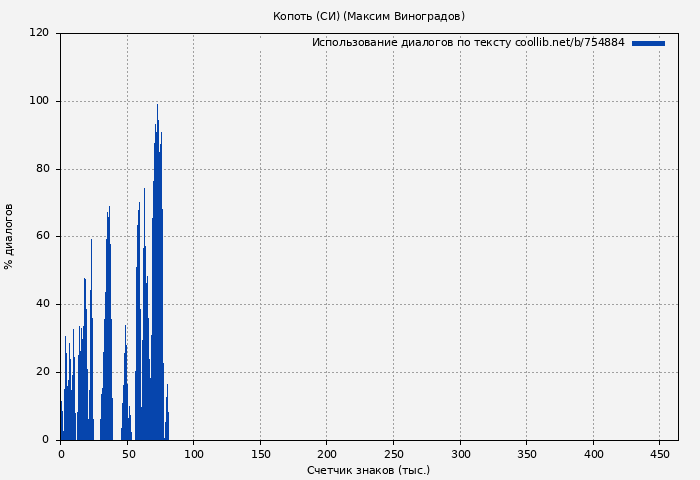The image size is (700, 480).
Task: Click the y-axis tick label 60
Action: tap(42, 237)
